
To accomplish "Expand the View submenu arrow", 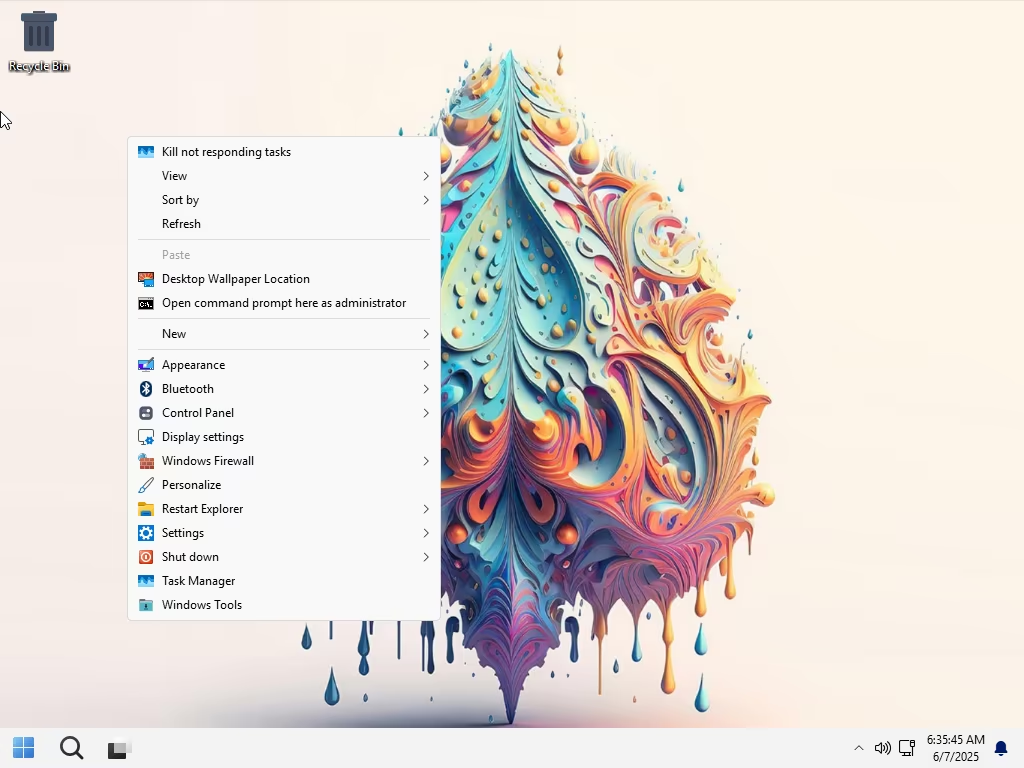I will (426, 176).
